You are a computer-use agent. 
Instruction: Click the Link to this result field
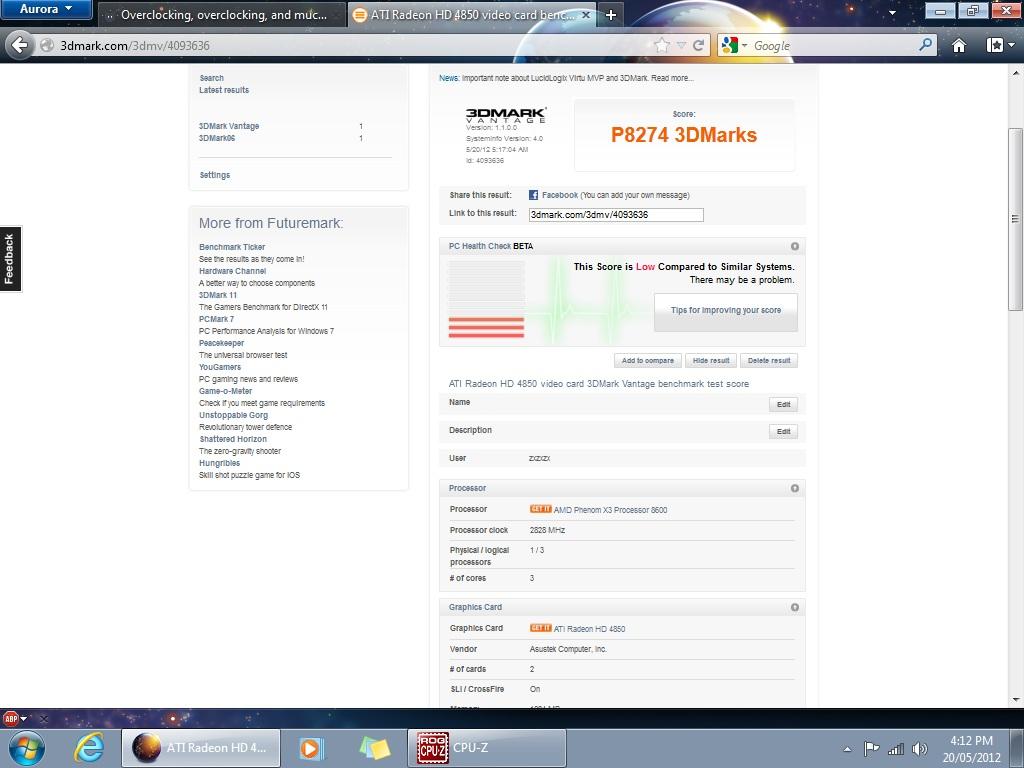coord(616,215)
